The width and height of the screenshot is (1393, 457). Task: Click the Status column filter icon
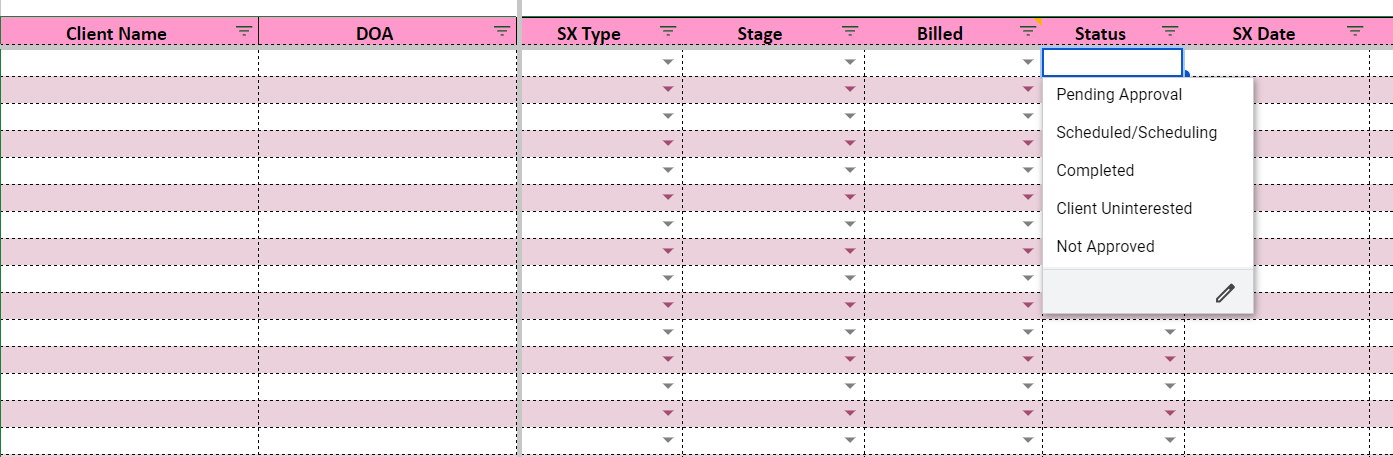[1170, 32]
